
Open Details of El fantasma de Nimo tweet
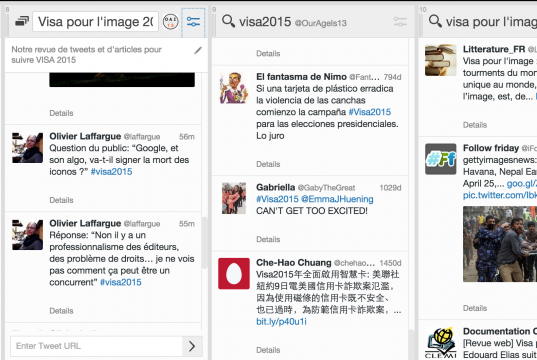point(268,164)
